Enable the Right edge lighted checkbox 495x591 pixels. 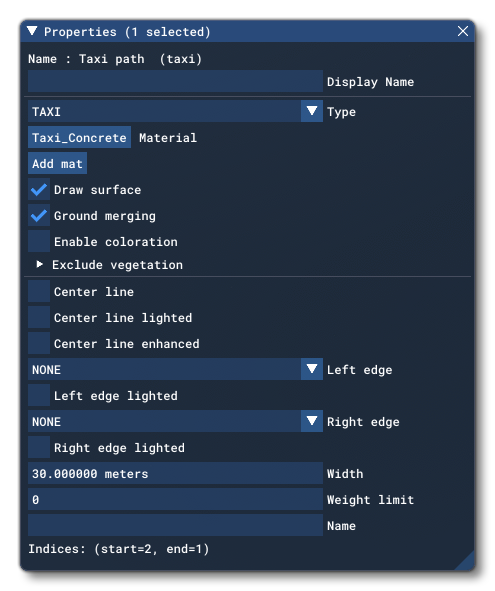(39, 447)
